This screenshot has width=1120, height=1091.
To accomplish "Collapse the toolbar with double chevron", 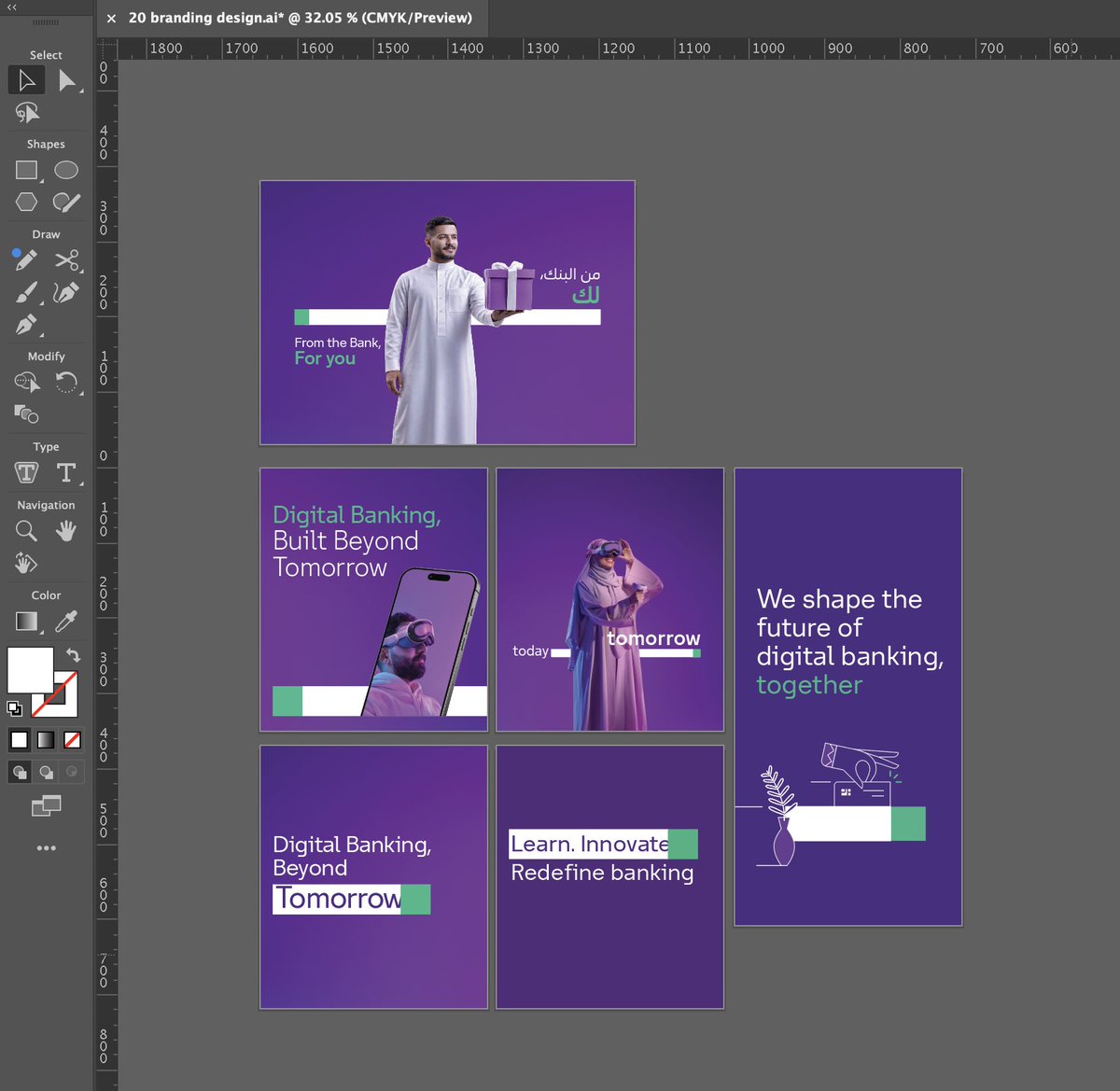I will [x=12, y=7].
